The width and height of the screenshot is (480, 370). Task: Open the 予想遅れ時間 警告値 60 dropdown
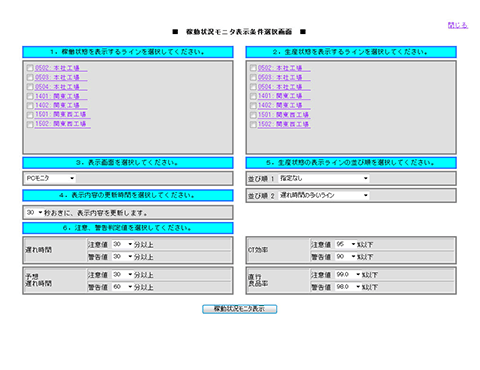click(x=122, y=287)
